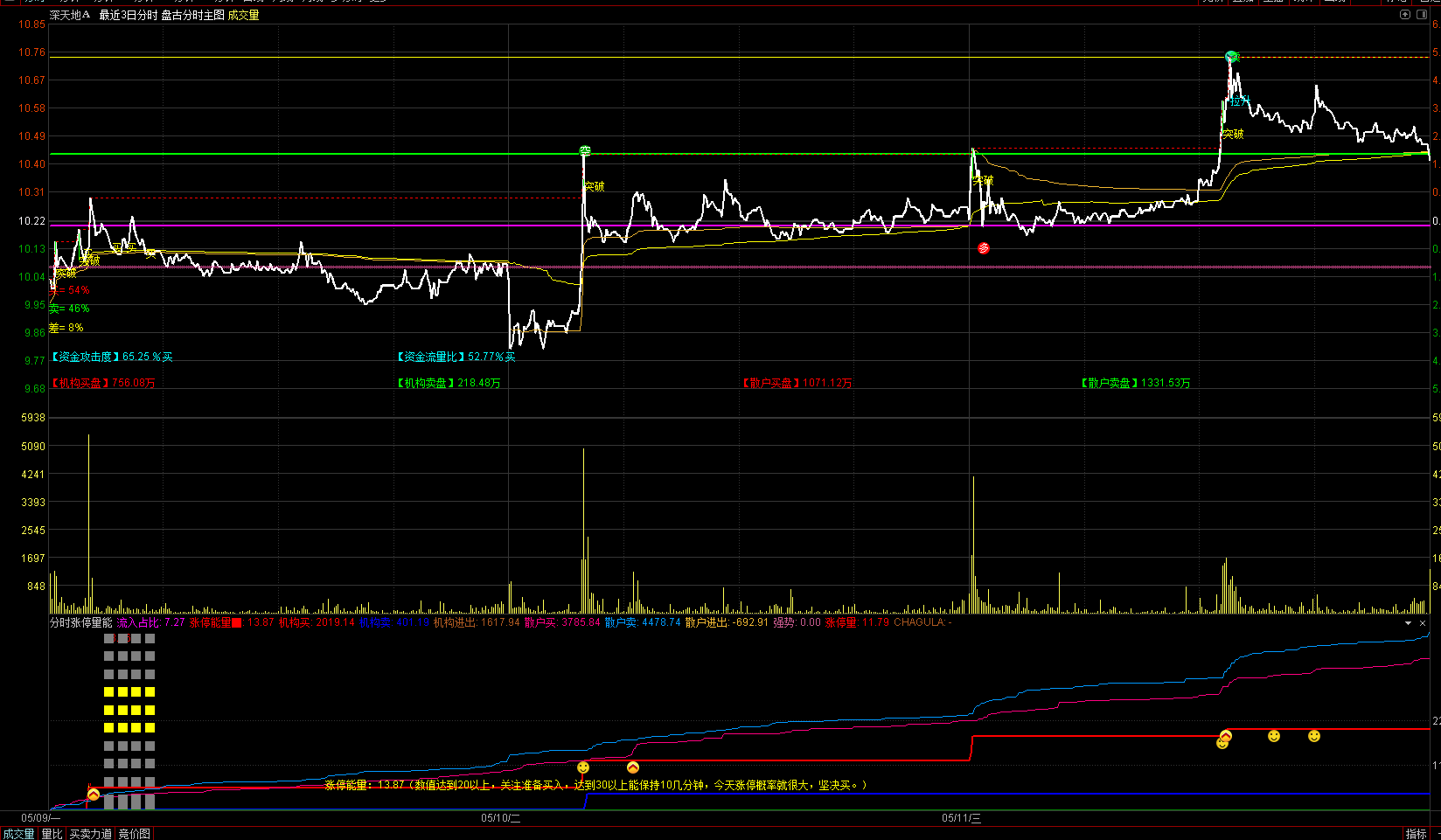Screen dimensions: 1441x840
Task: Click the overlapped smiley-arrow icon on red line
Action: click(1224, 739)
